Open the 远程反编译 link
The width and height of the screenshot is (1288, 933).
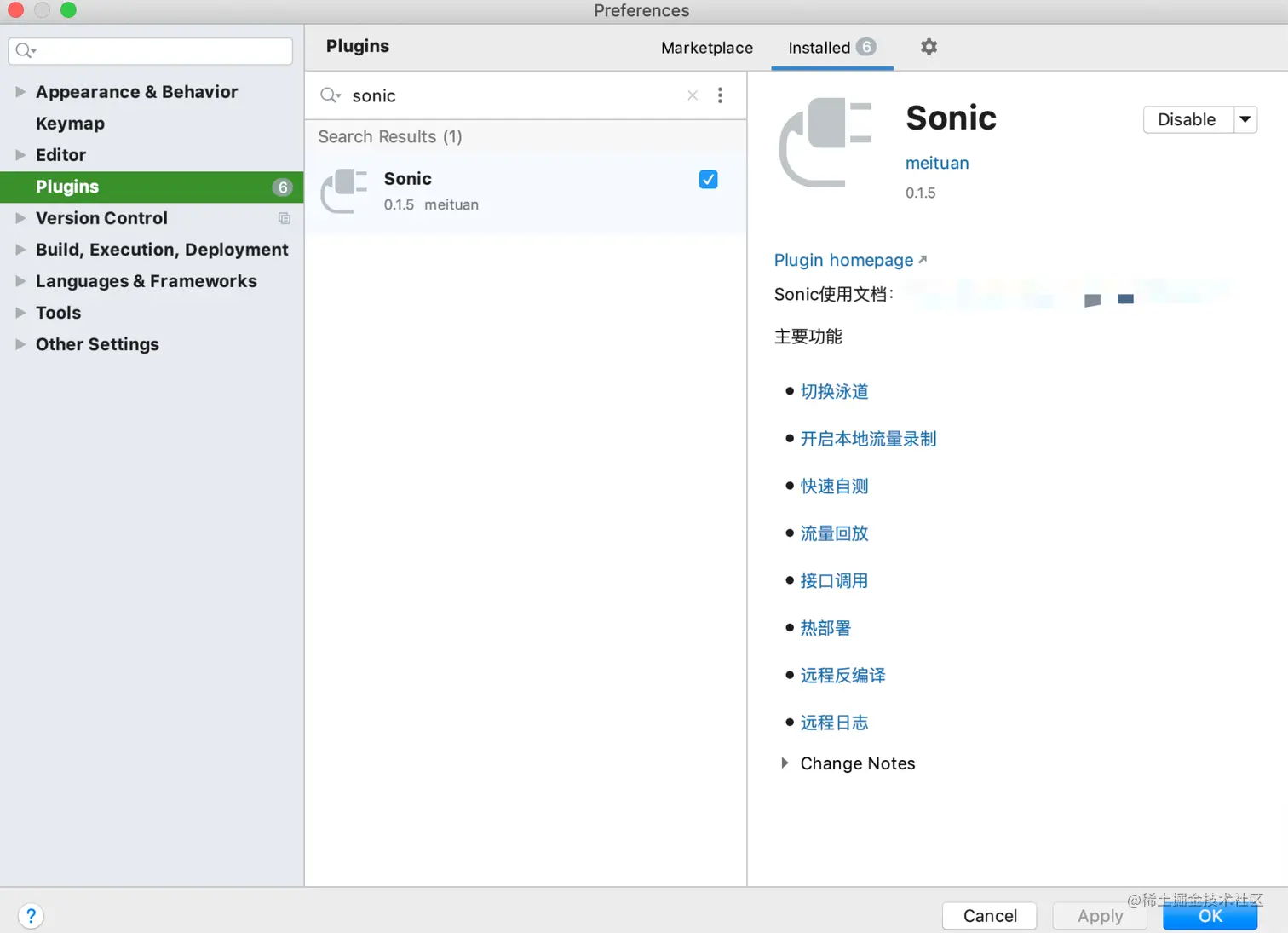click(842, 675)
